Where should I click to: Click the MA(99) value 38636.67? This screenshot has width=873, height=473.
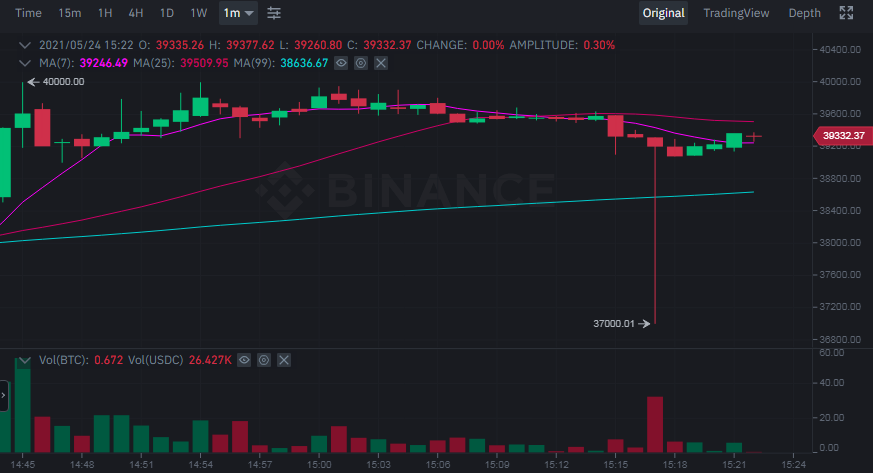coord(304,63)
